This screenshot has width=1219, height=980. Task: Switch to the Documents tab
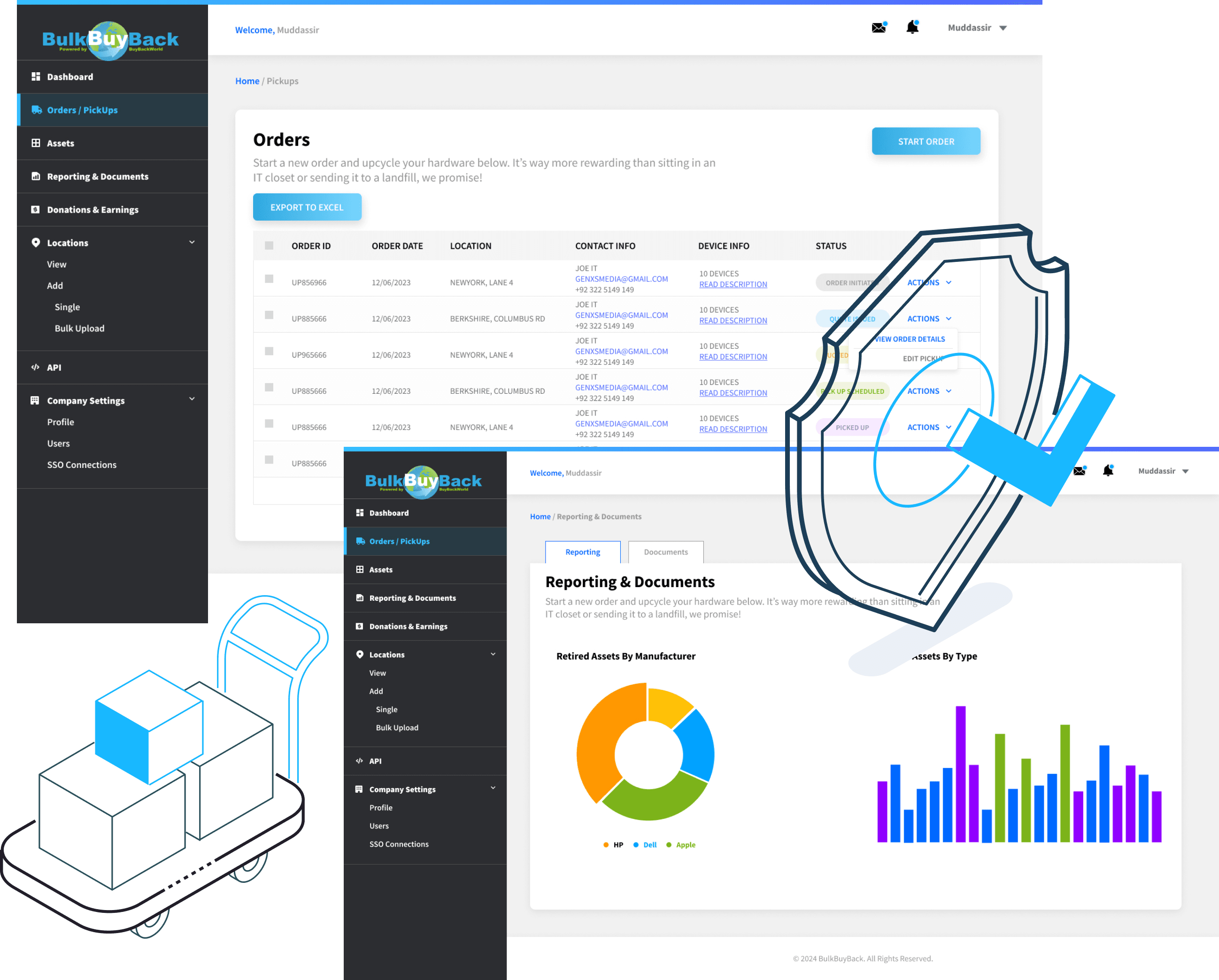[x=664, y=551]
